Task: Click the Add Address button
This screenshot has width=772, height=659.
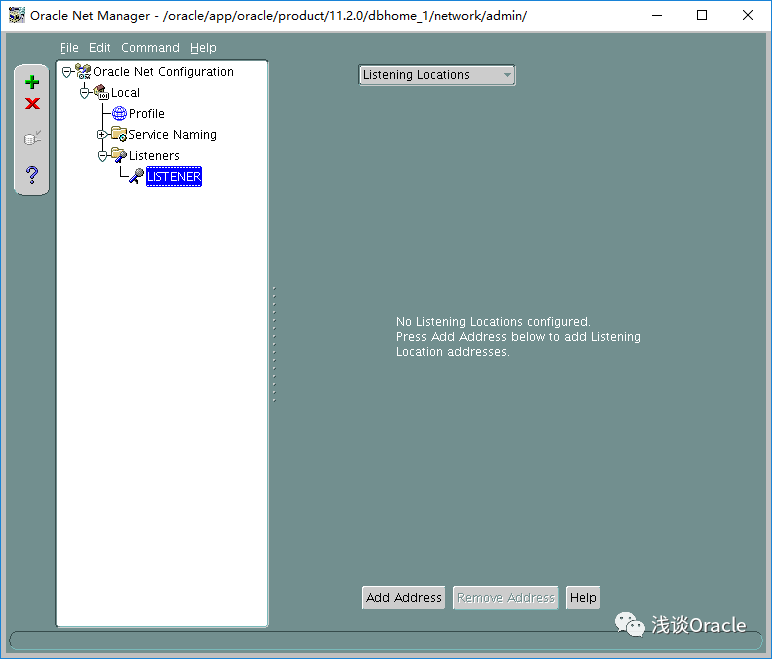Action: coord(404,597)
